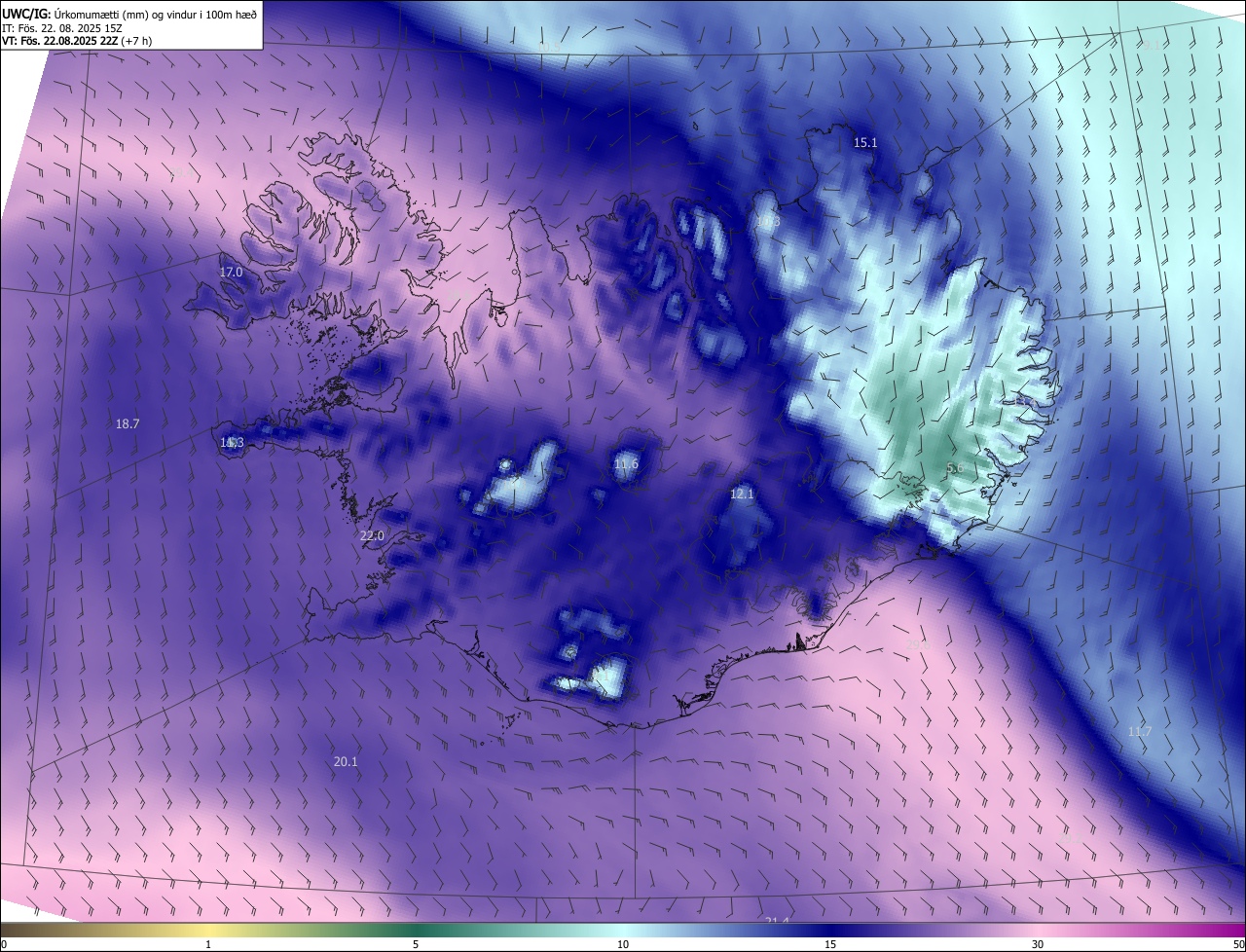Click the color scale tick labeled 1
1246x952 pixels.
coord(208,944)
